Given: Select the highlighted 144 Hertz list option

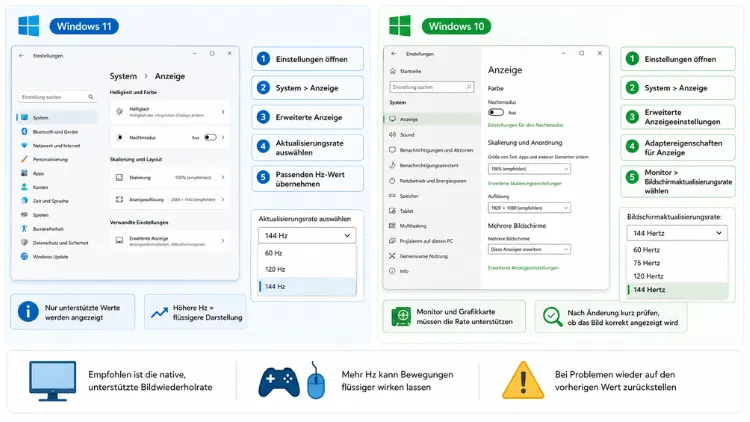Looking at the screenshot, I should 677,289.
